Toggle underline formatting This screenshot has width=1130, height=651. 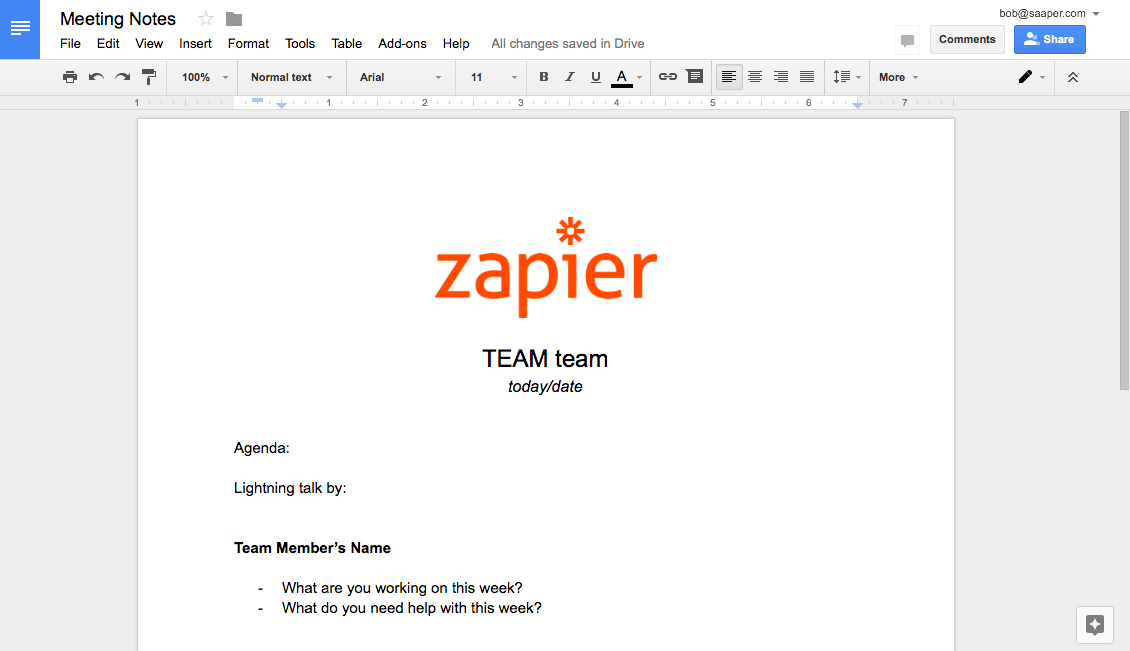pyautogui.click(x=595, y=77)
